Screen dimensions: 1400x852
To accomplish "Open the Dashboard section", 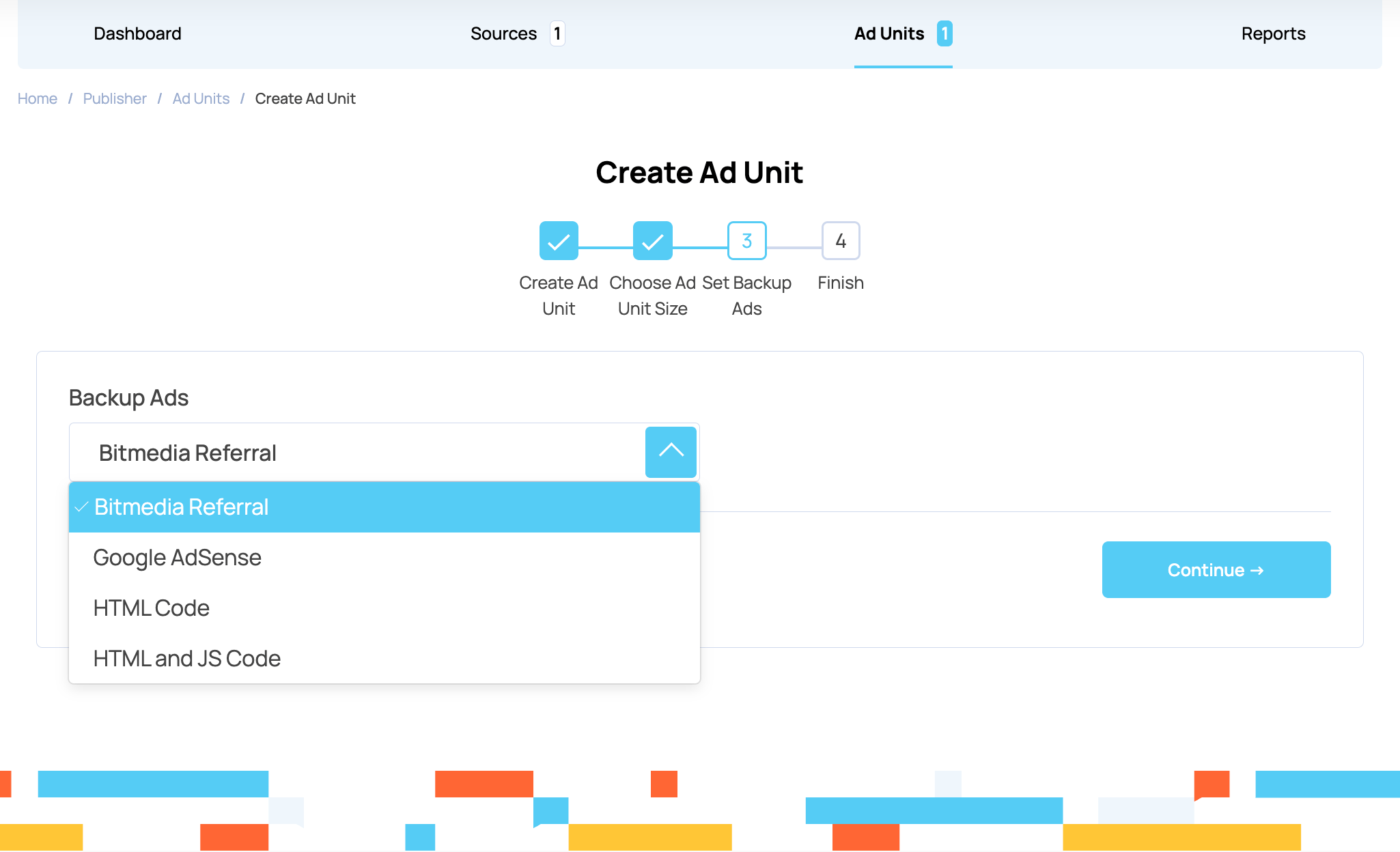I will [137, 33].
